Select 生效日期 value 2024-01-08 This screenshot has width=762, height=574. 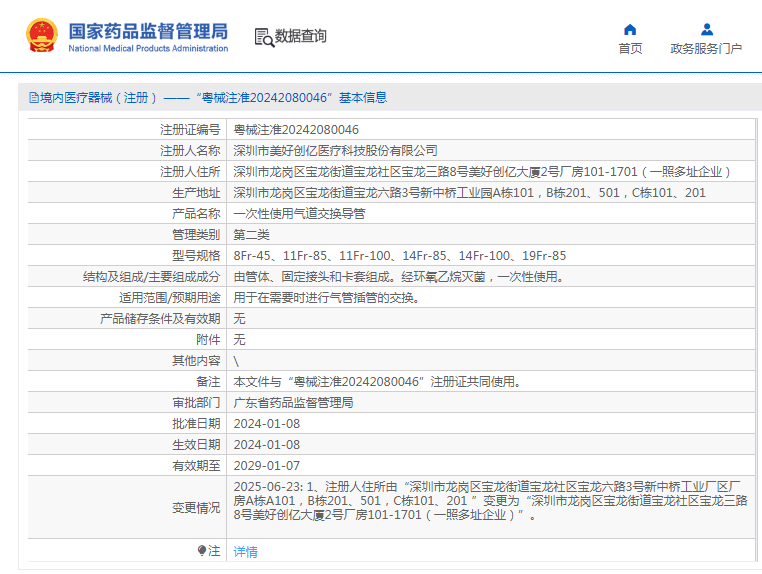coord(267,445)
